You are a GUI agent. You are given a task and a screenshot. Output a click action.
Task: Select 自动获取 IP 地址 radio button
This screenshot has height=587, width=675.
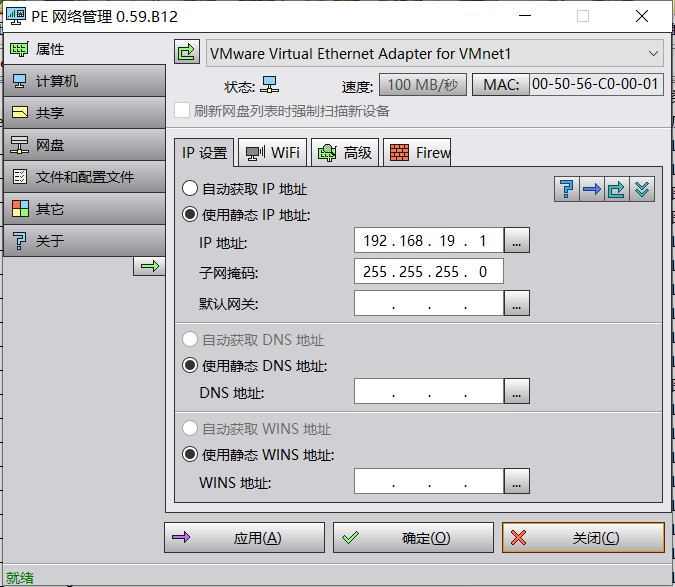190,188
